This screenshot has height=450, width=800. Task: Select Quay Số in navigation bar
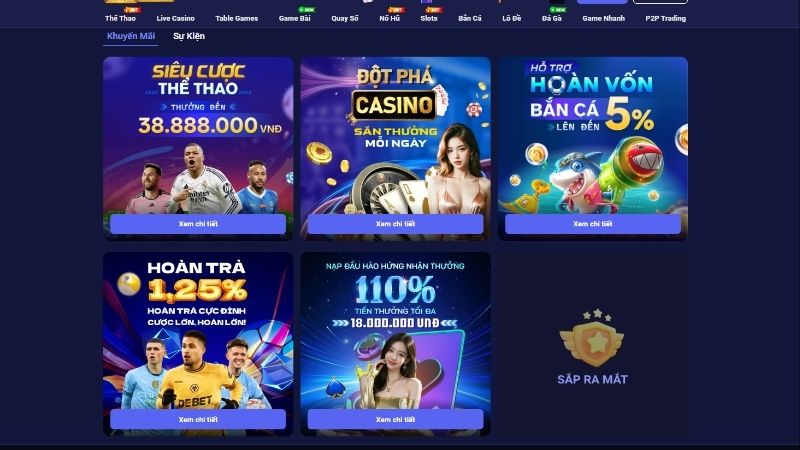point(344,18)
